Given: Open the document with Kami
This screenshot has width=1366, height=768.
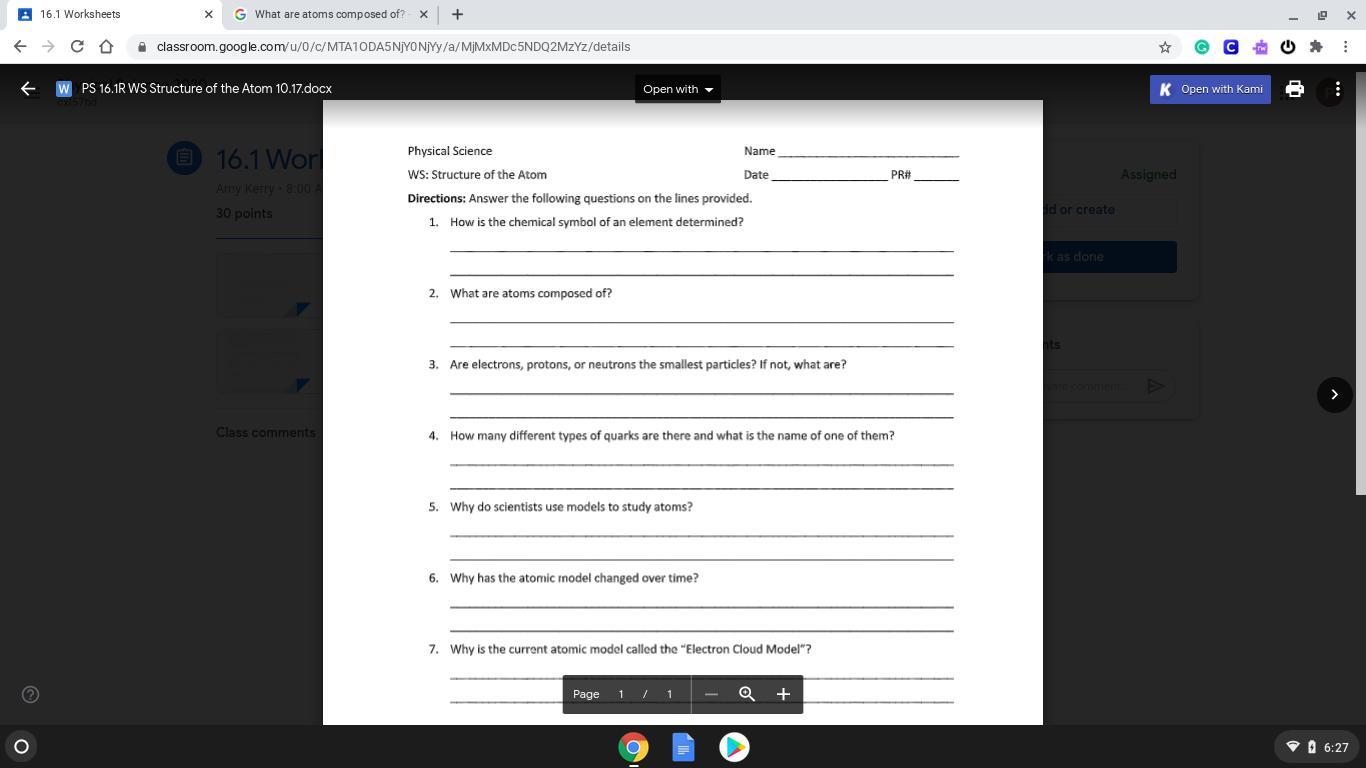Looking at the screenshot, I should point(1210,89).
